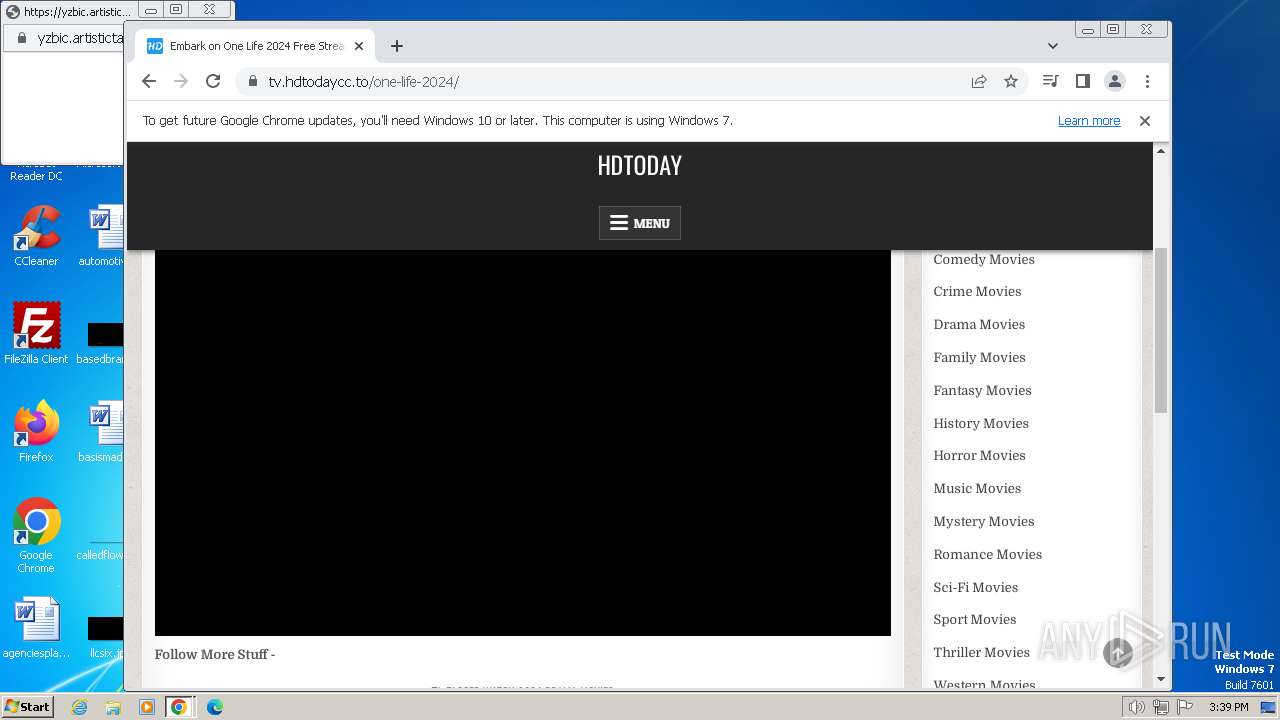Open Sci-Fi Movies category
This screenshot has height=720, width=1280.
click(x=975, y=587)
